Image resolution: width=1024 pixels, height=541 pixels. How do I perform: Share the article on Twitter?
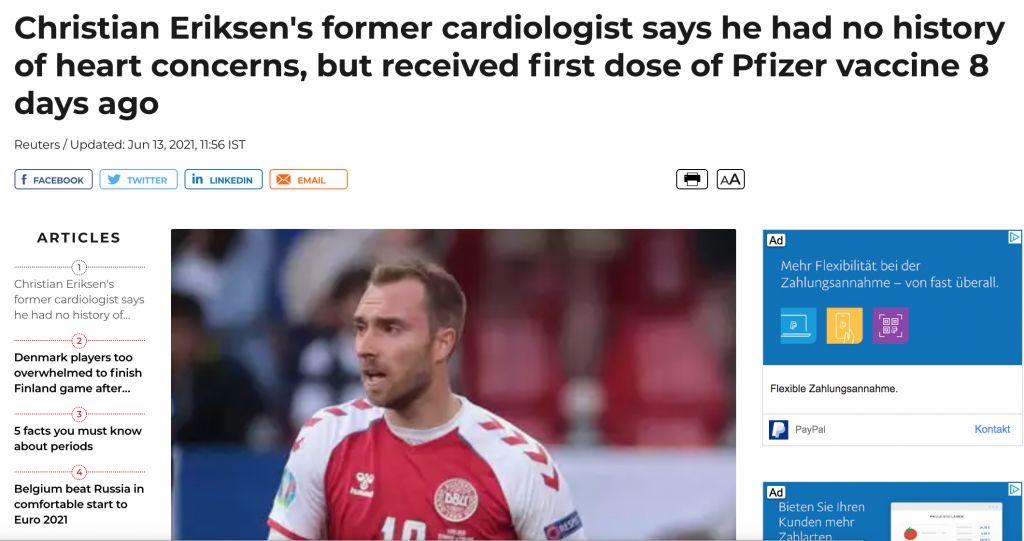pos(138,180)
